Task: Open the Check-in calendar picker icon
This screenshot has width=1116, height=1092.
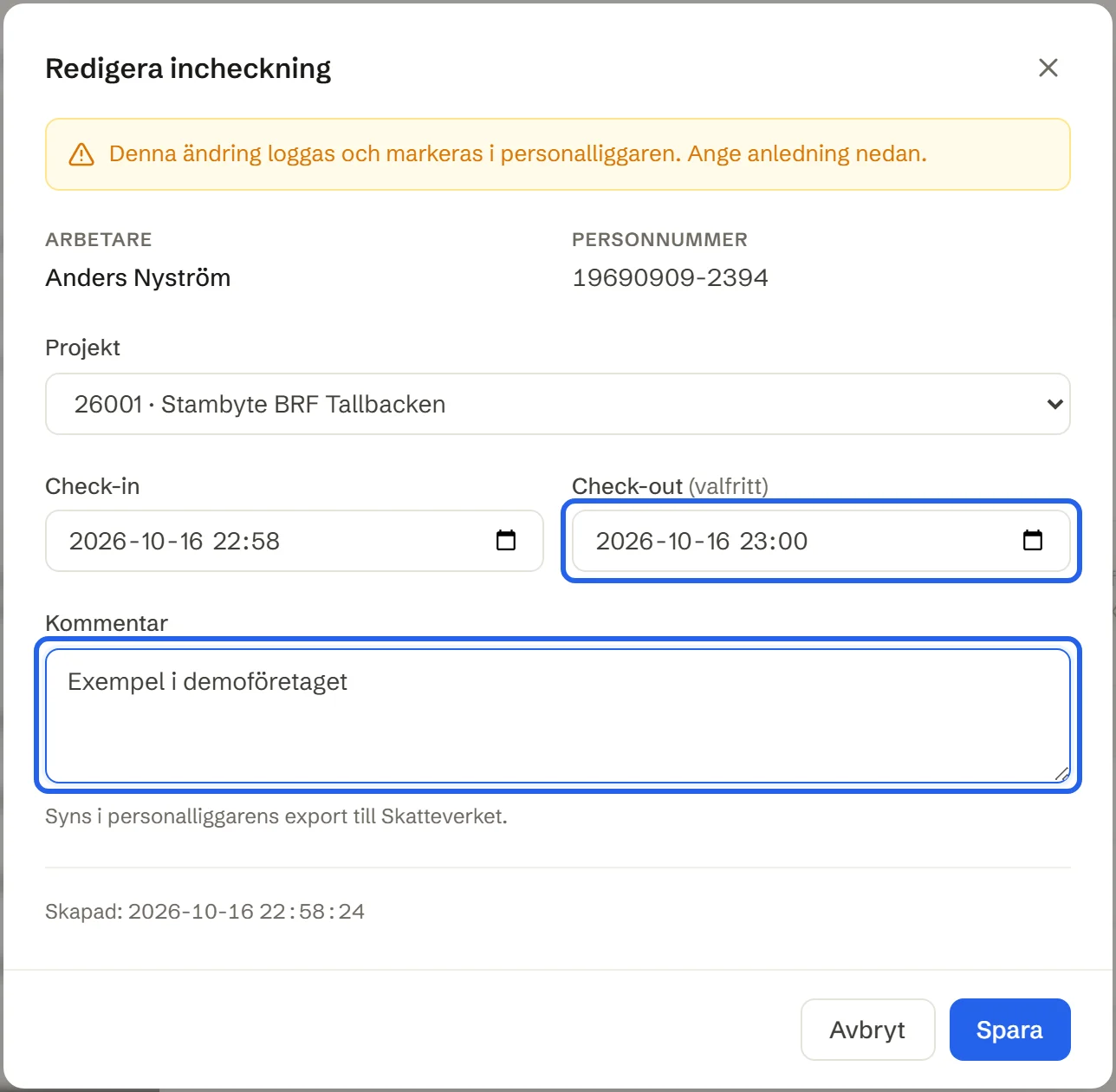Action: 506,541
